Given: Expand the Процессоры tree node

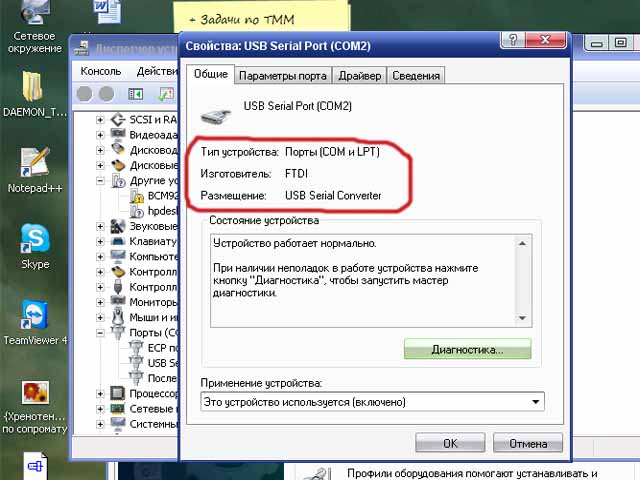Looking at the screenshot, I should tap(100, 393).
